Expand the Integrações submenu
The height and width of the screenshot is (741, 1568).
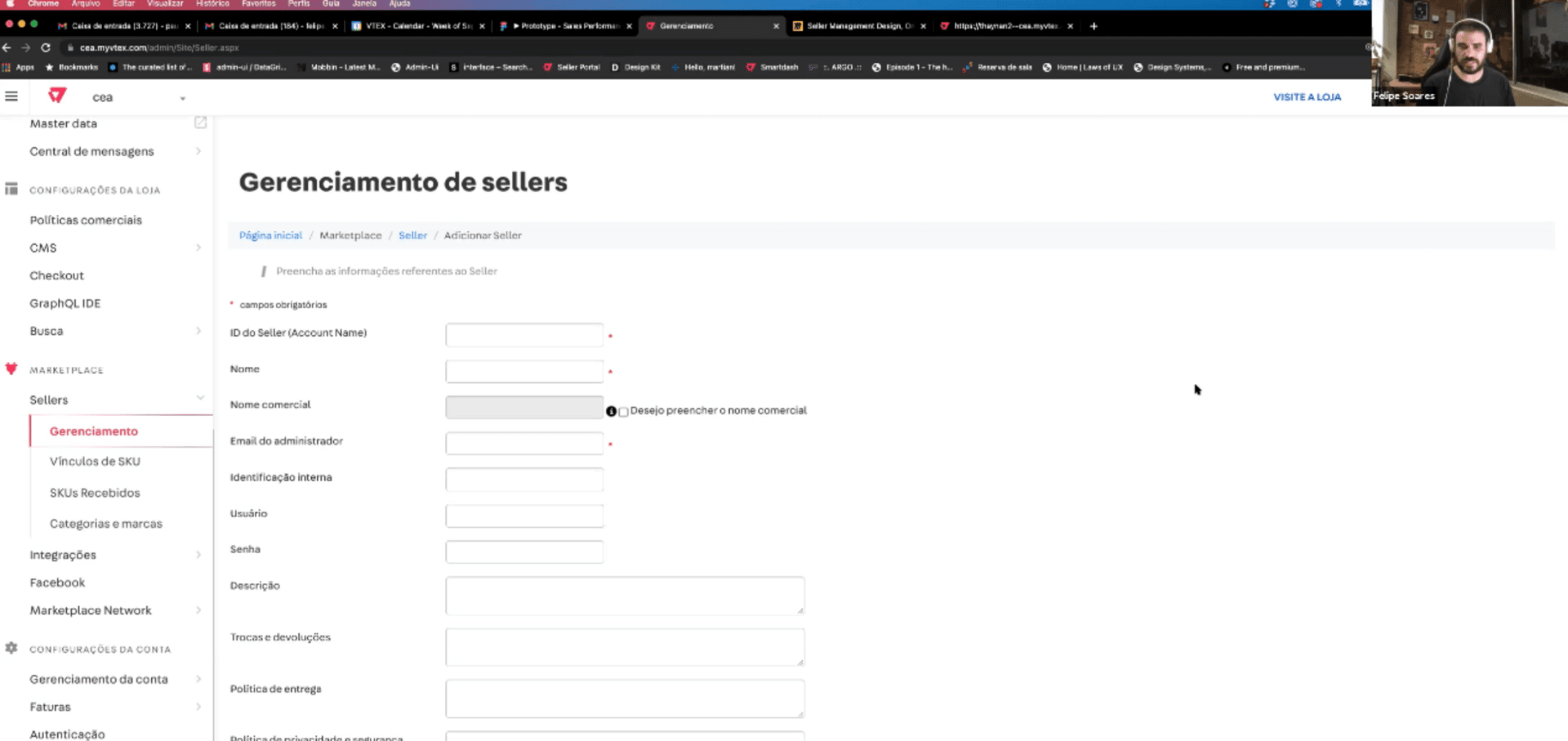(x=198, y=555)
